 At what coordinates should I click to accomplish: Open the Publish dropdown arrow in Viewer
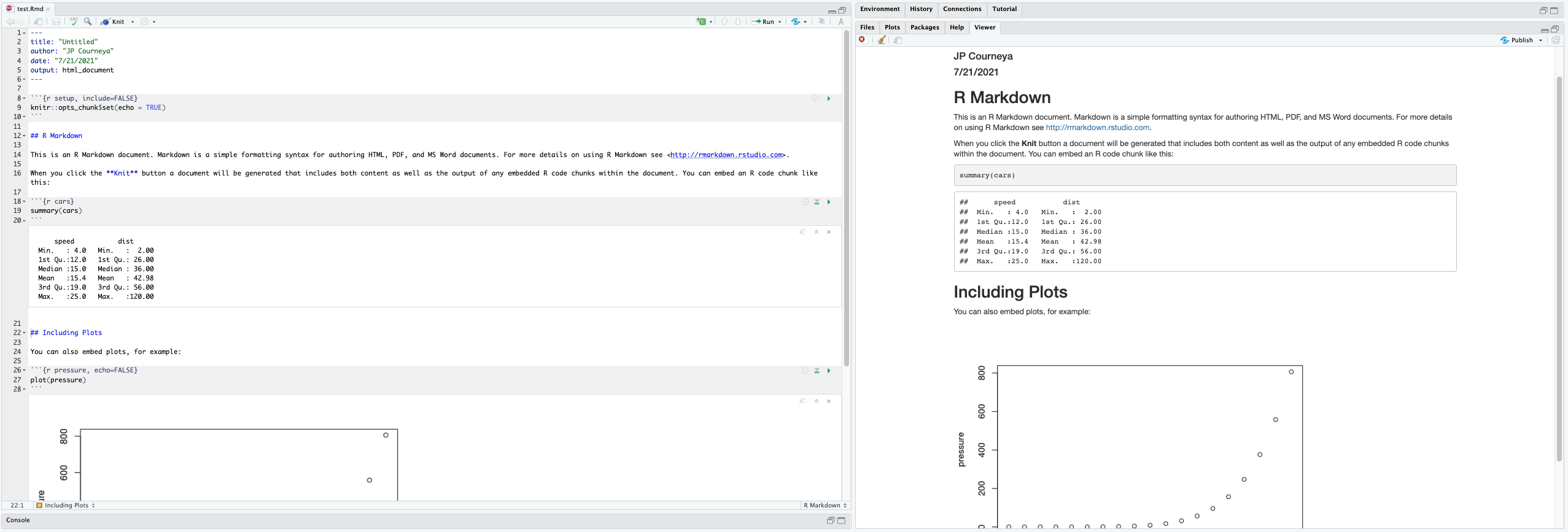1540,40
